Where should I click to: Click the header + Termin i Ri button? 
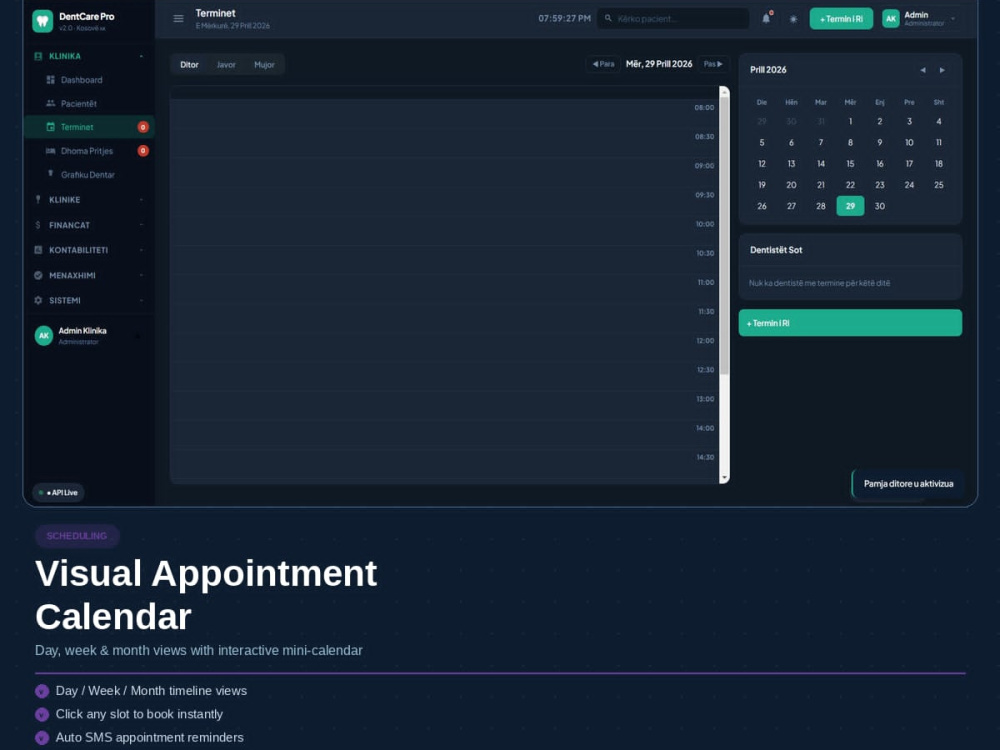[841, 18]
